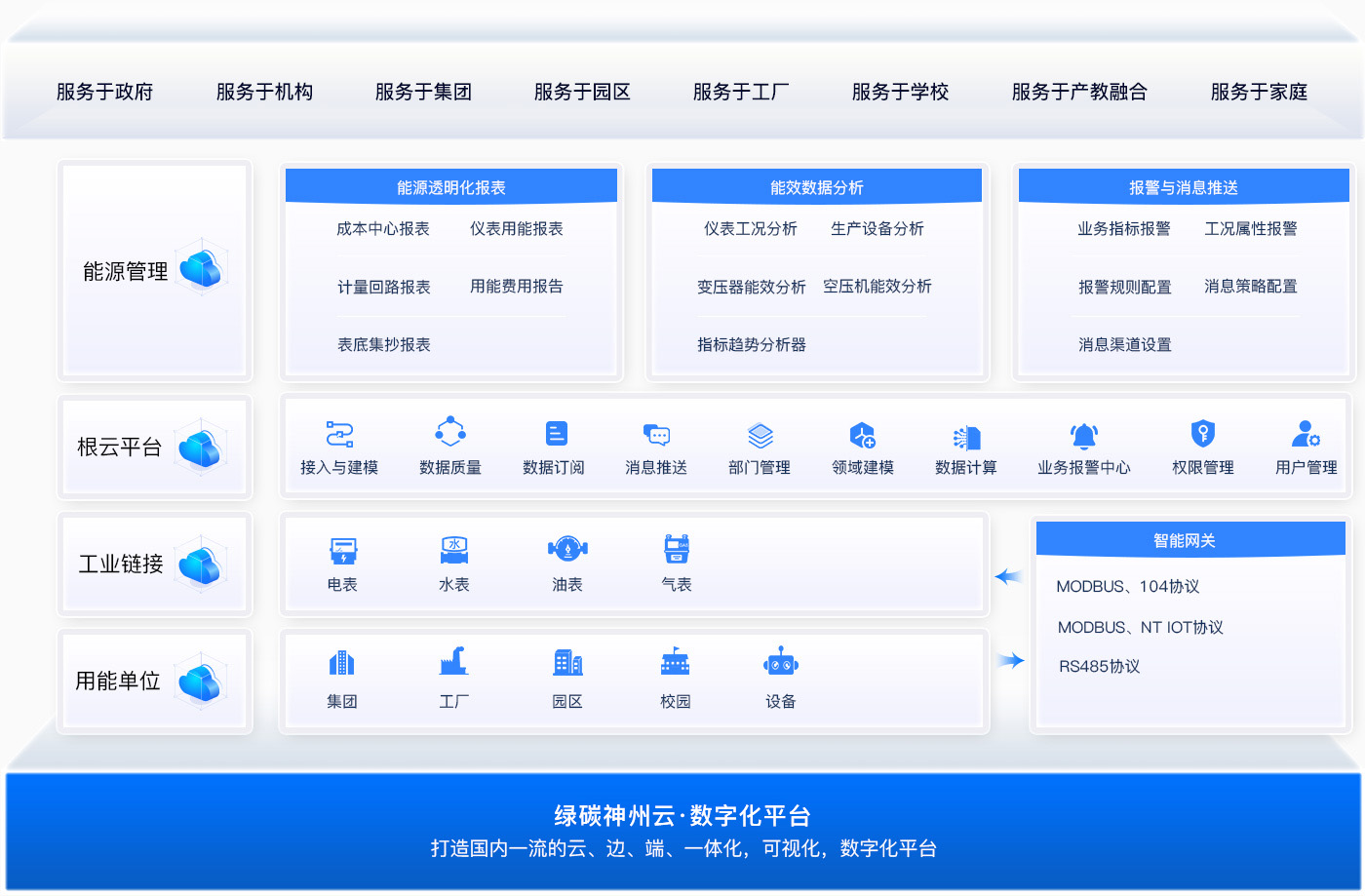Click the 能源透明化报表 header
This screenshot has width=1365, height=896.
tap(451, 186)
